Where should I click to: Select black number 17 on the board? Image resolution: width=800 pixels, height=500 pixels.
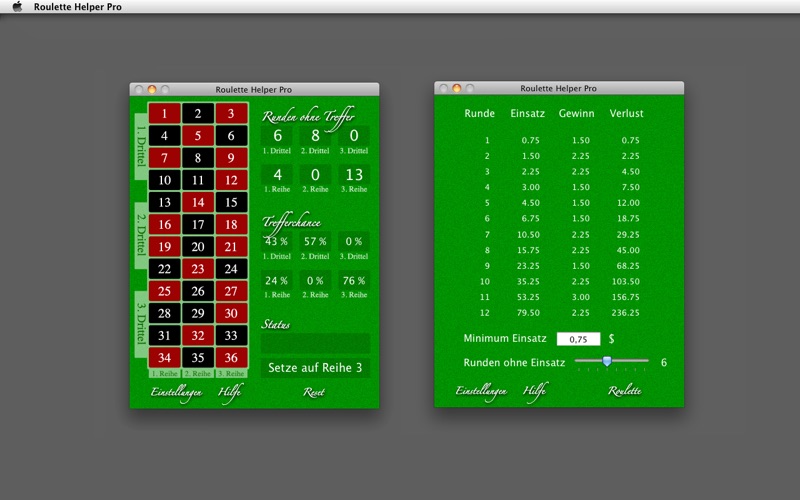click(x=198, y=224)
